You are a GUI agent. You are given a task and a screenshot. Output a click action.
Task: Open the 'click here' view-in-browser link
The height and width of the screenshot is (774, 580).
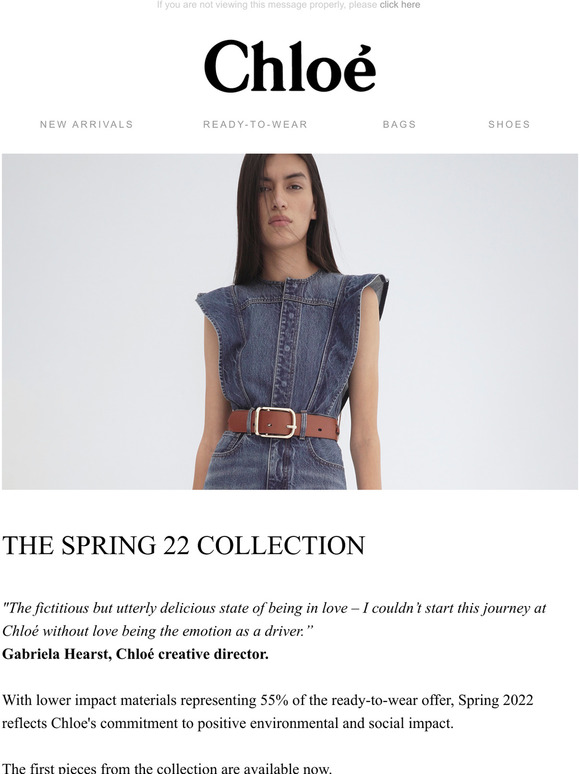pyautogui.click(x=400, y=4)
